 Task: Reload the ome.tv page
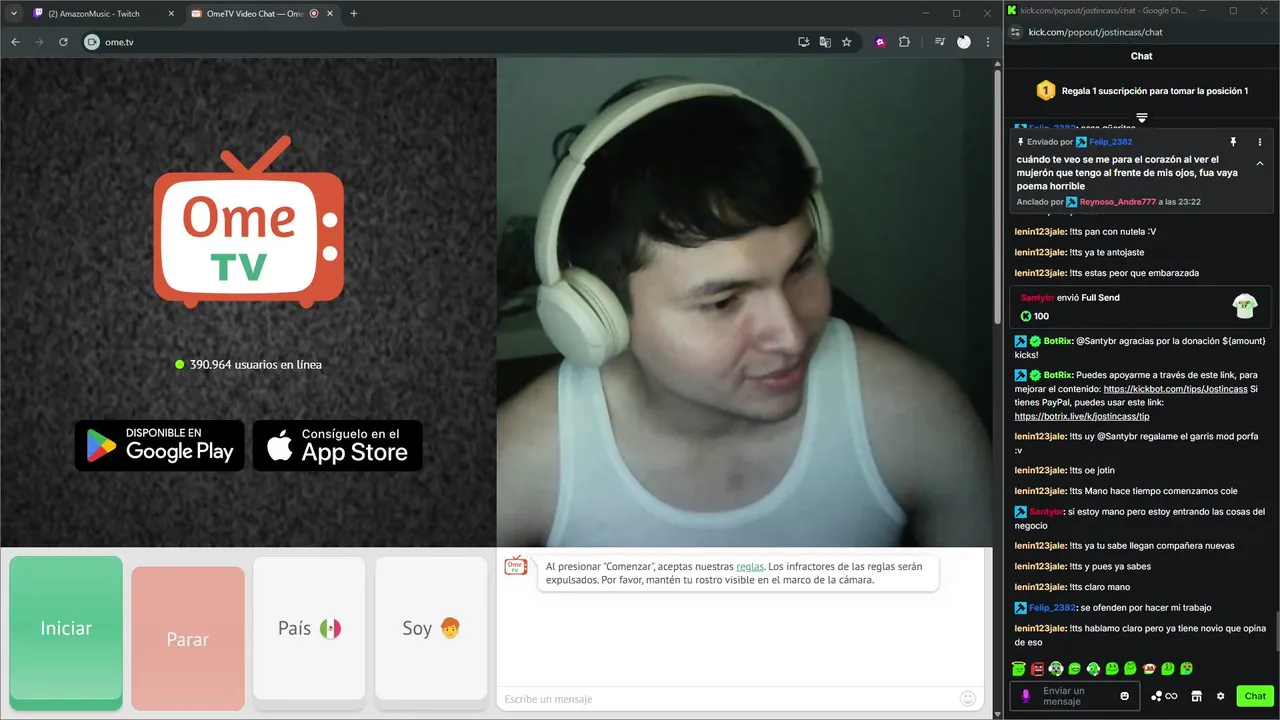coord(63,42)
